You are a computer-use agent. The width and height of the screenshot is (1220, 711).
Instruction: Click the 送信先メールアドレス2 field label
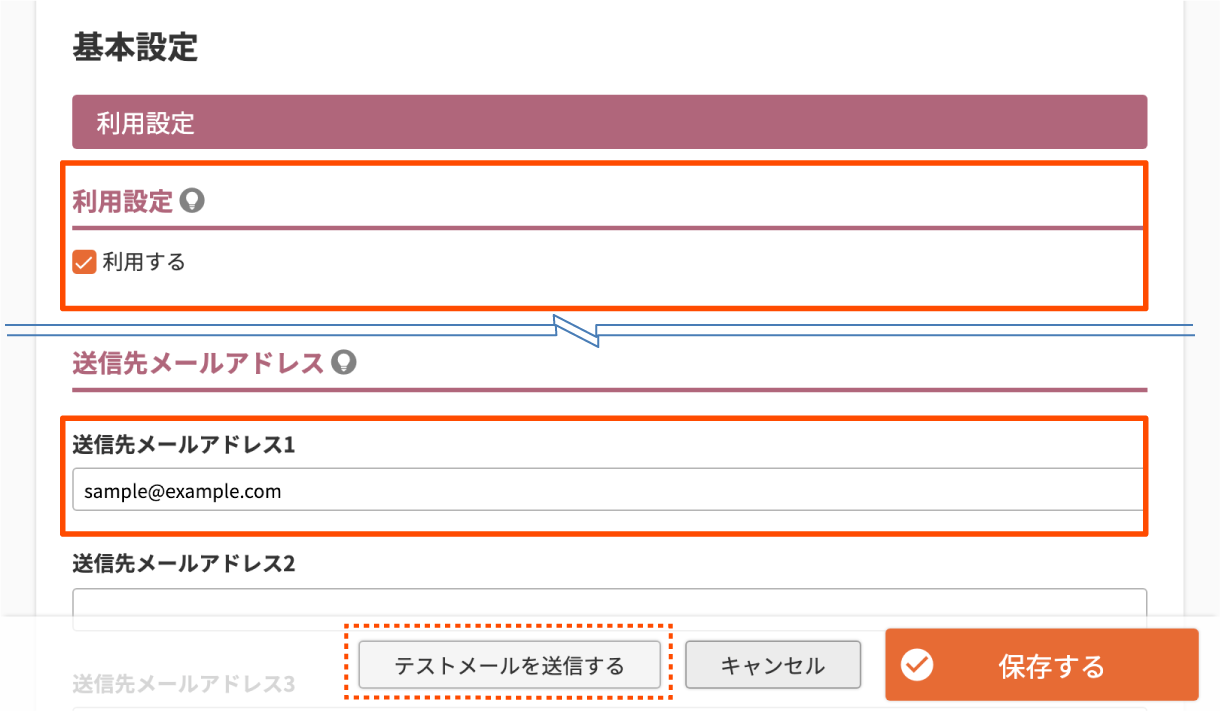[183, 564]
